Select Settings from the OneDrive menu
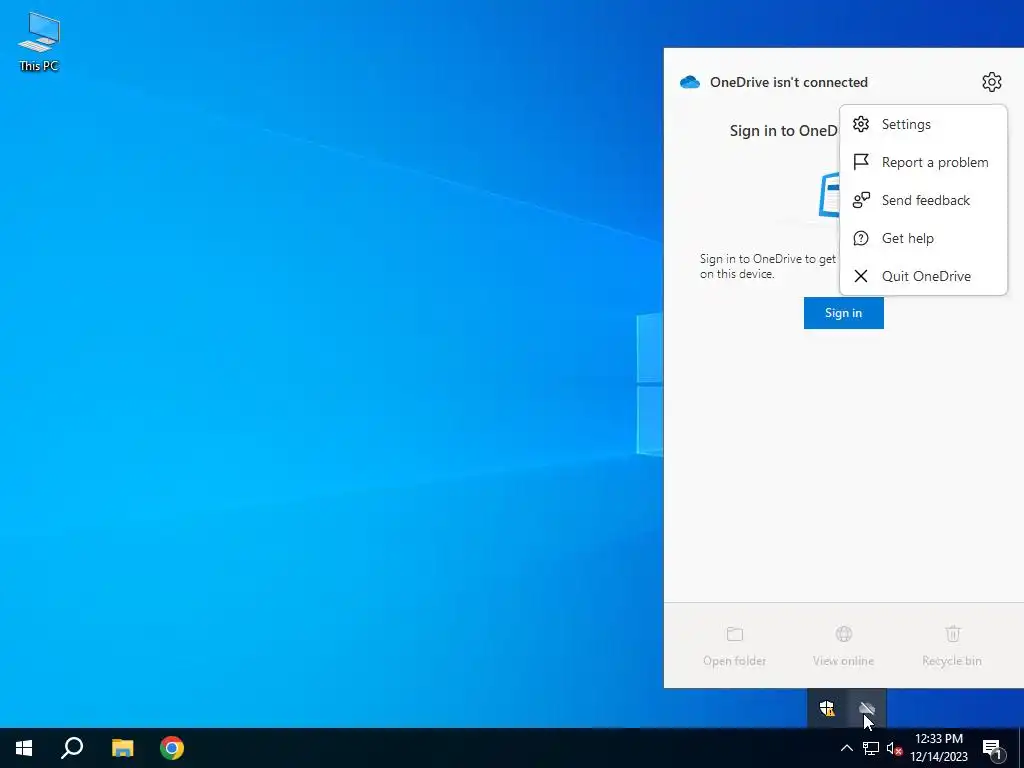Image resolution: width=1024 pixels, height=768 pixels. click(923, 124)
